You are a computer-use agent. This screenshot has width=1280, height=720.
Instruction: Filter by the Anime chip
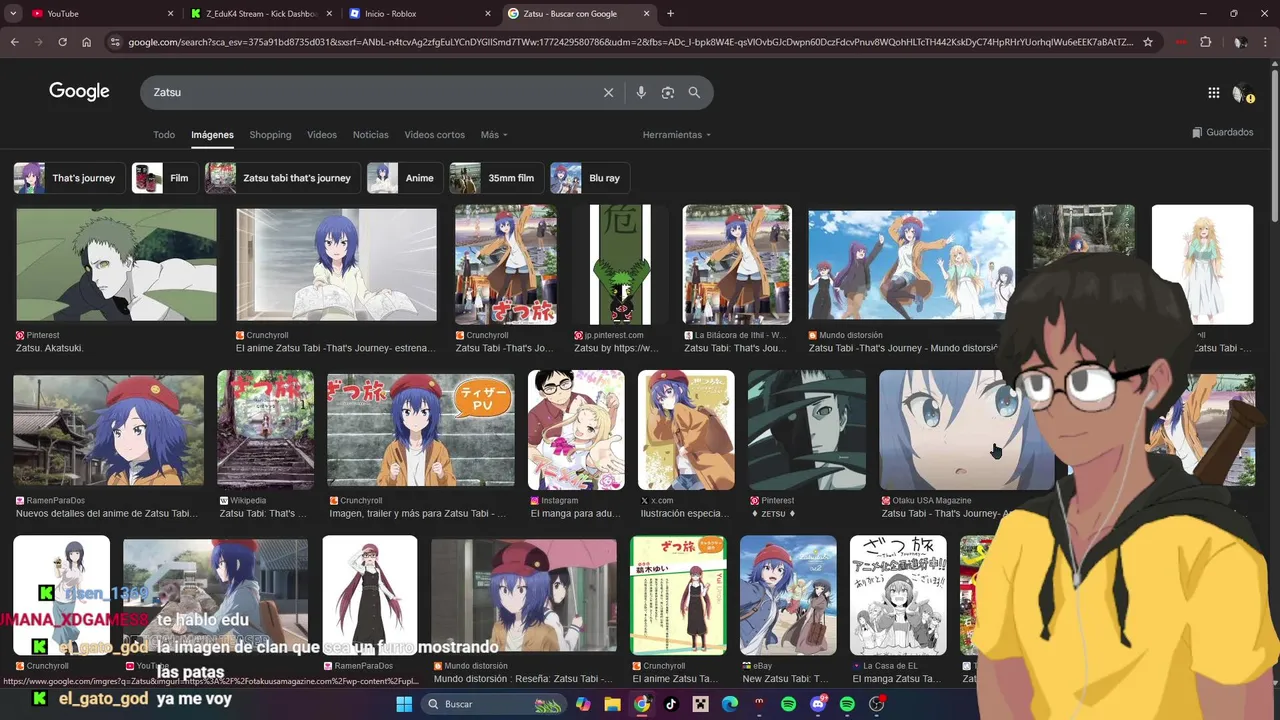pyautogui.click(x=405, y=178)
